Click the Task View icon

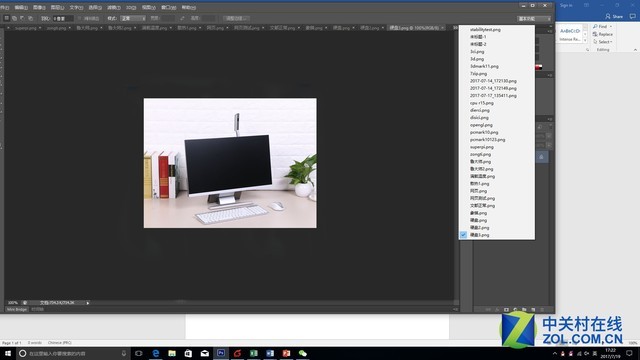(139, 353)
